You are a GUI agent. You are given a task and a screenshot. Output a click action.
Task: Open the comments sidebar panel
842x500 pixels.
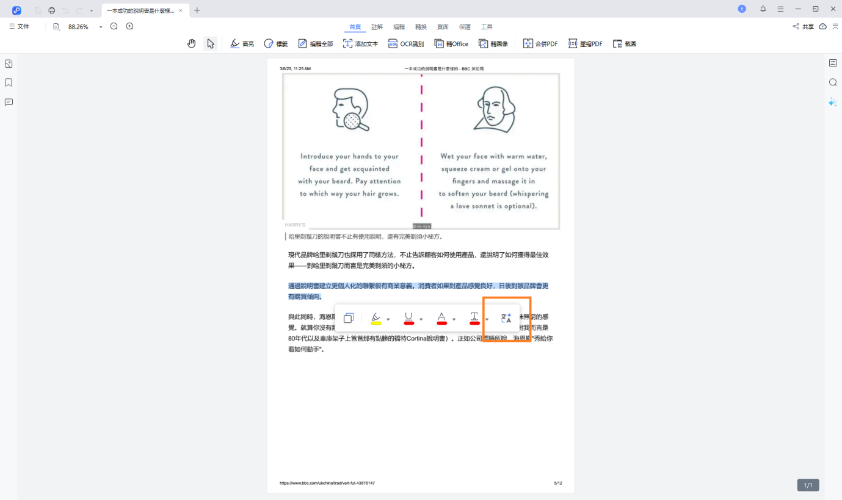pyautogui.click(x=9, y=102)
